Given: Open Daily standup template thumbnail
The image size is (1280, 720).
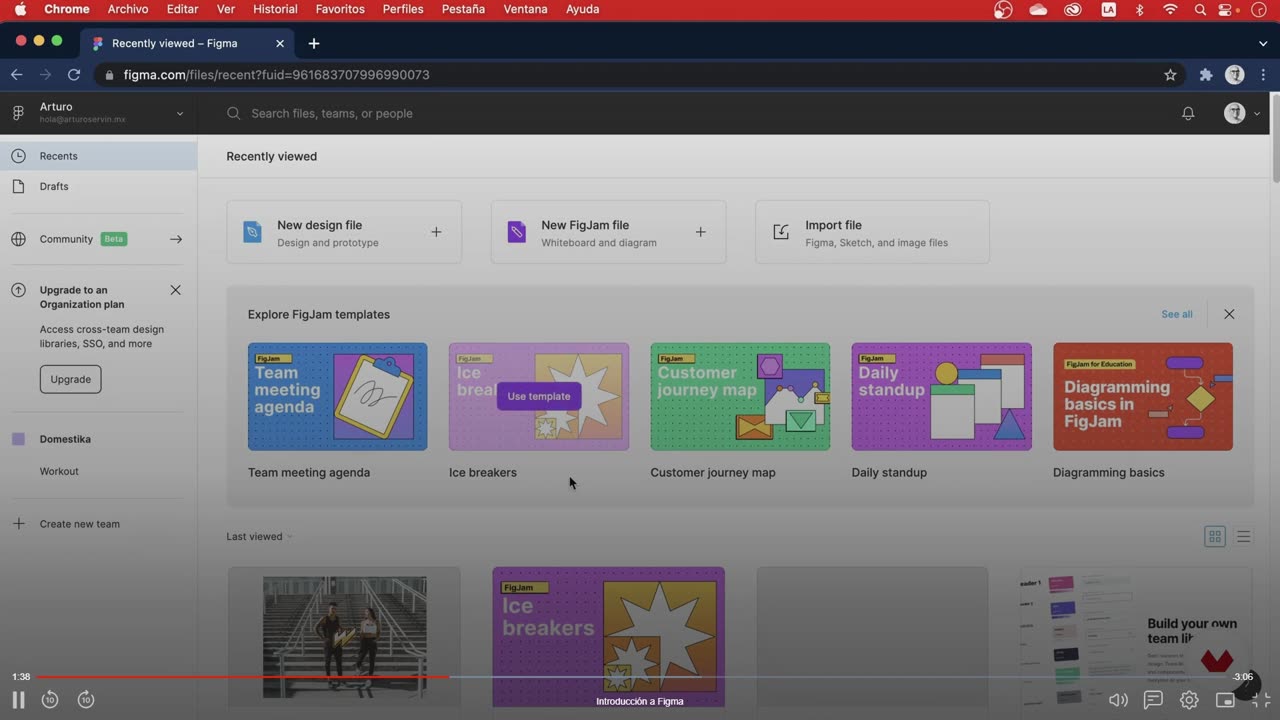Looking at the screenshot, I should coord(941,397).
